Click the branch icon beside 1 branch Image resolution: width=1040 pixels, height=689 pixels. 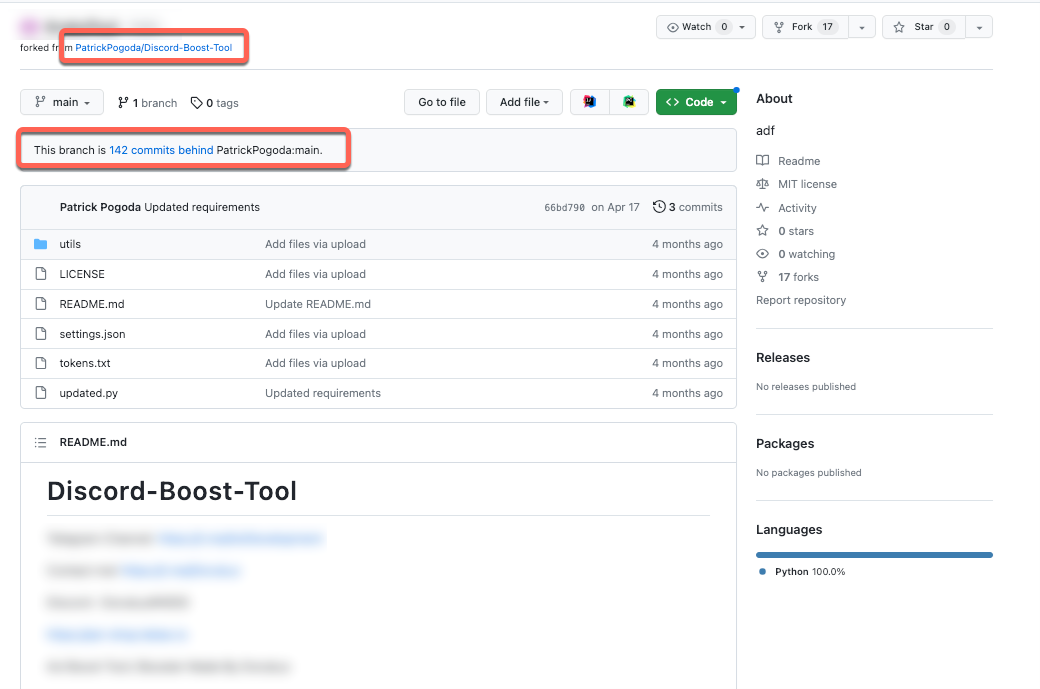tap(123, 102)
